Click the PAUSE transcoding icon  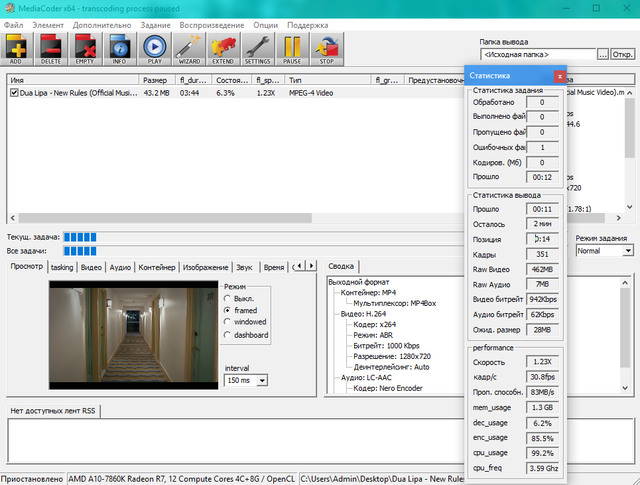pos(292,47)
